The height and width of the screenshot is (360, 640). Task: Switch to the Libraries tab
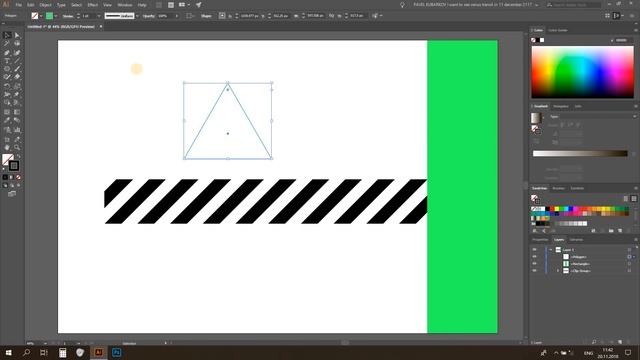click(576, 240)
